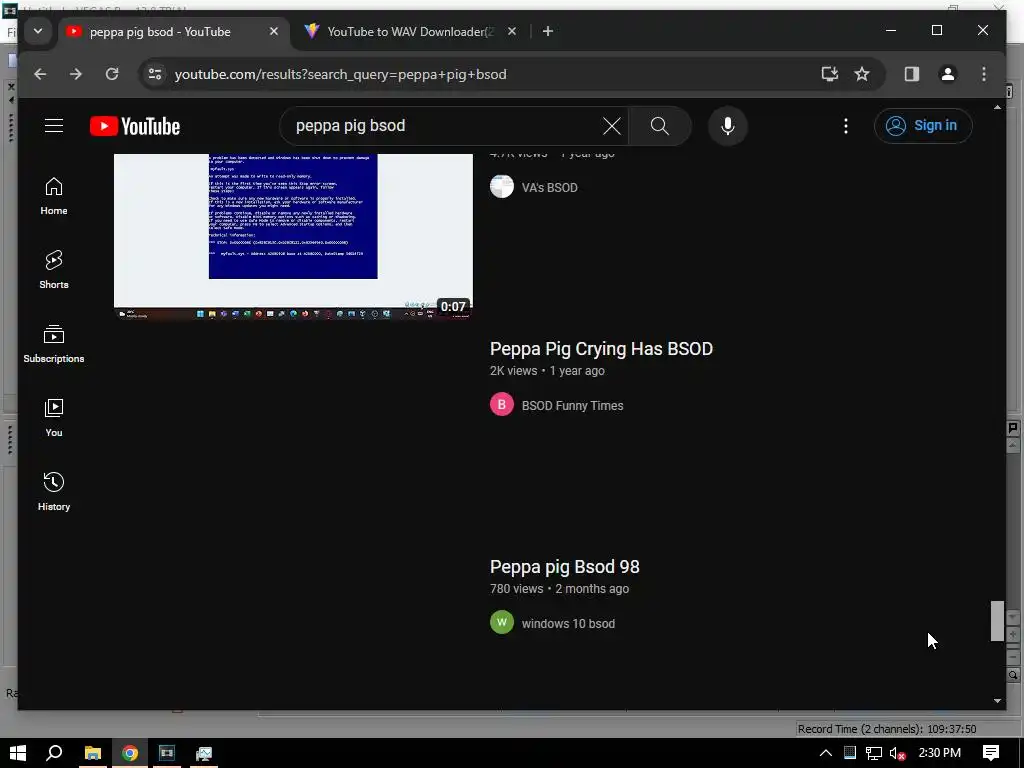The image size is (1024, 768).
Task: Close the YouTube to WAV Downloader tab
Action: pyautogui.click(x=512, y=31)
